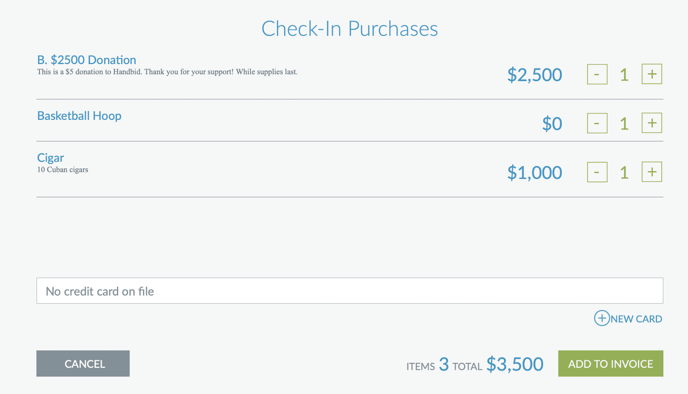Image resolution: width=688 pixels, height=394 pixels.
Task: Increase Basketball Hoop quantity with plus
Action: [652, 123]
